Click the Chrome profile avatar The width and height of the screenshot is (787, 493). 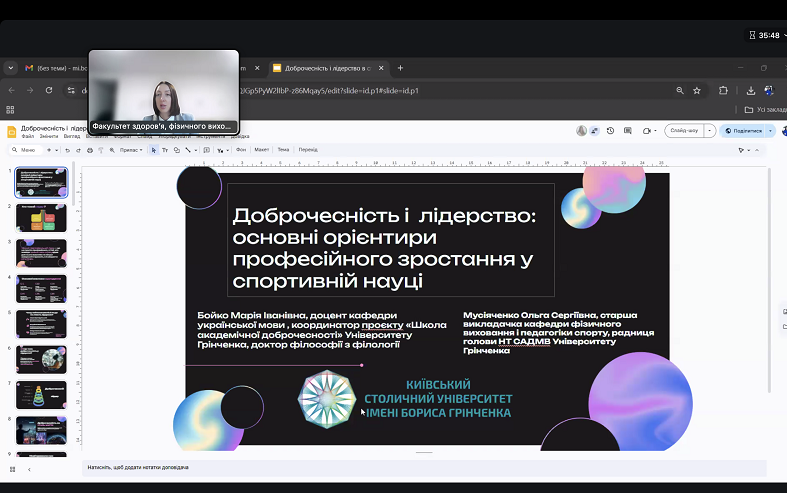(769, 91)
